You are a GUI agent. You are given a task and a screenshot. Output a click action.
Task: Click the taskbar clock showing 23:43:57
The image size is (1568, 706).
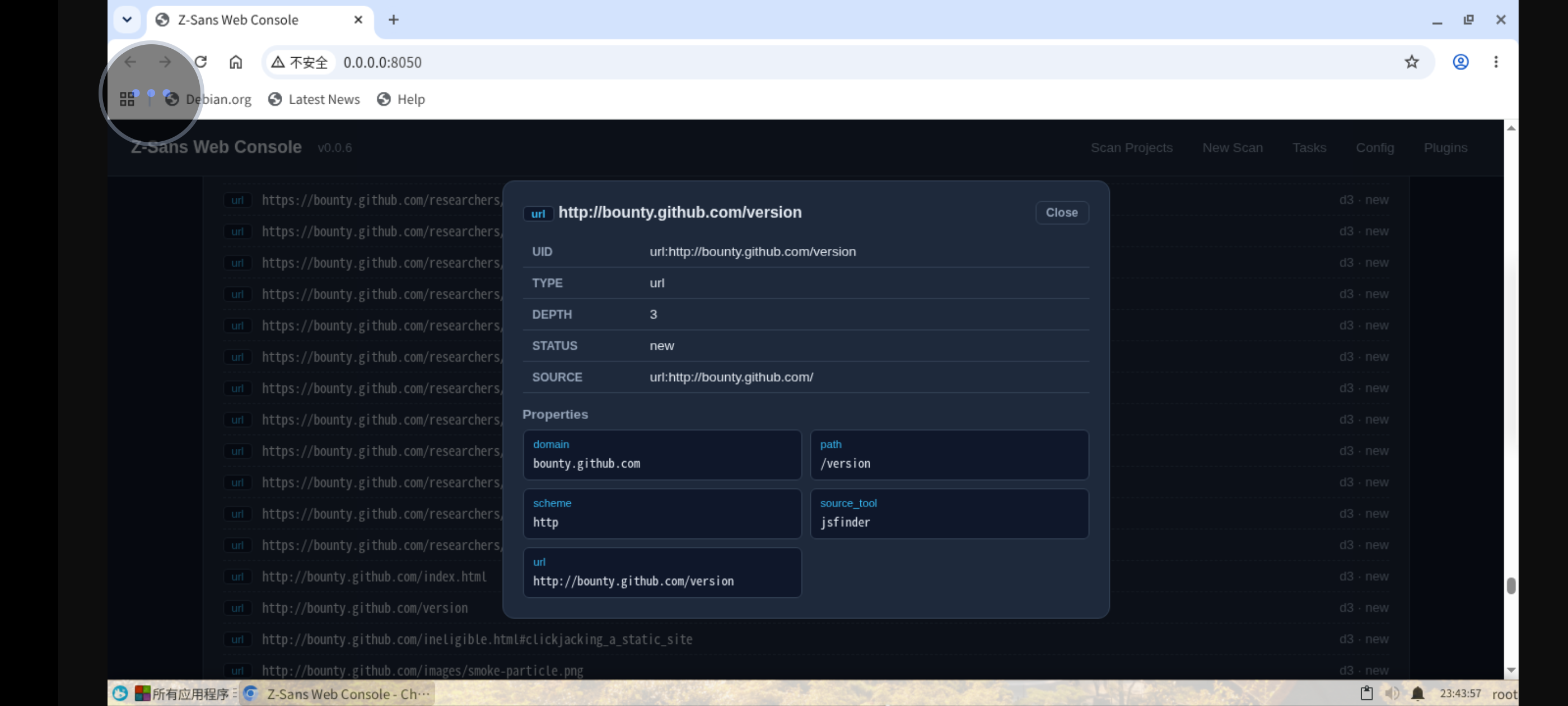click(x=1460, y=693)
